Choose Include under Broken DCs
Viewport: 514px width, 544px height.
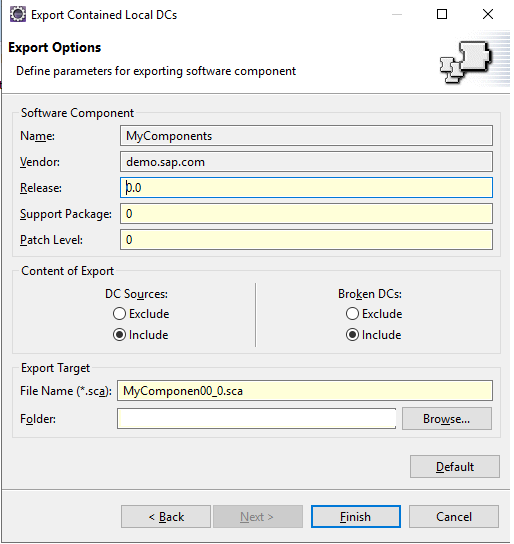tap(374, 335)
